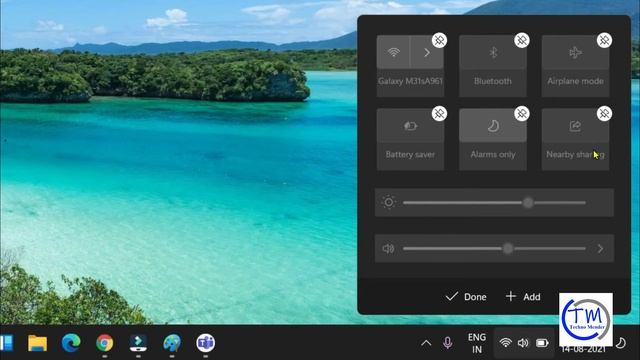Toggle Battery saver quick setting
Viewport: 640px width, 360px height.
pos(410,126)
